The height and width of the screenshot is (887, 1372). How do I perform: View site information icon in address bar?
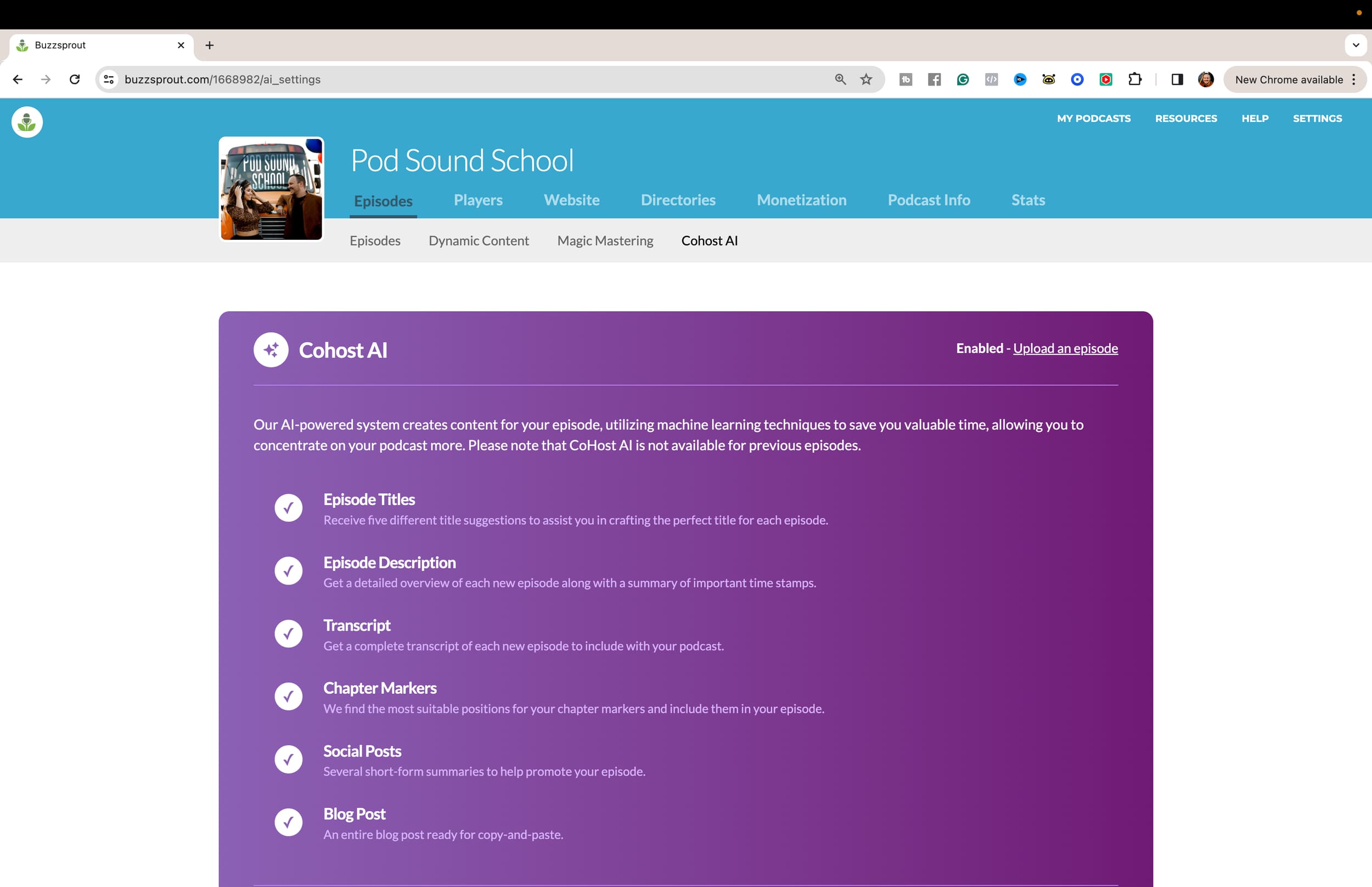(x=109, y=80)
